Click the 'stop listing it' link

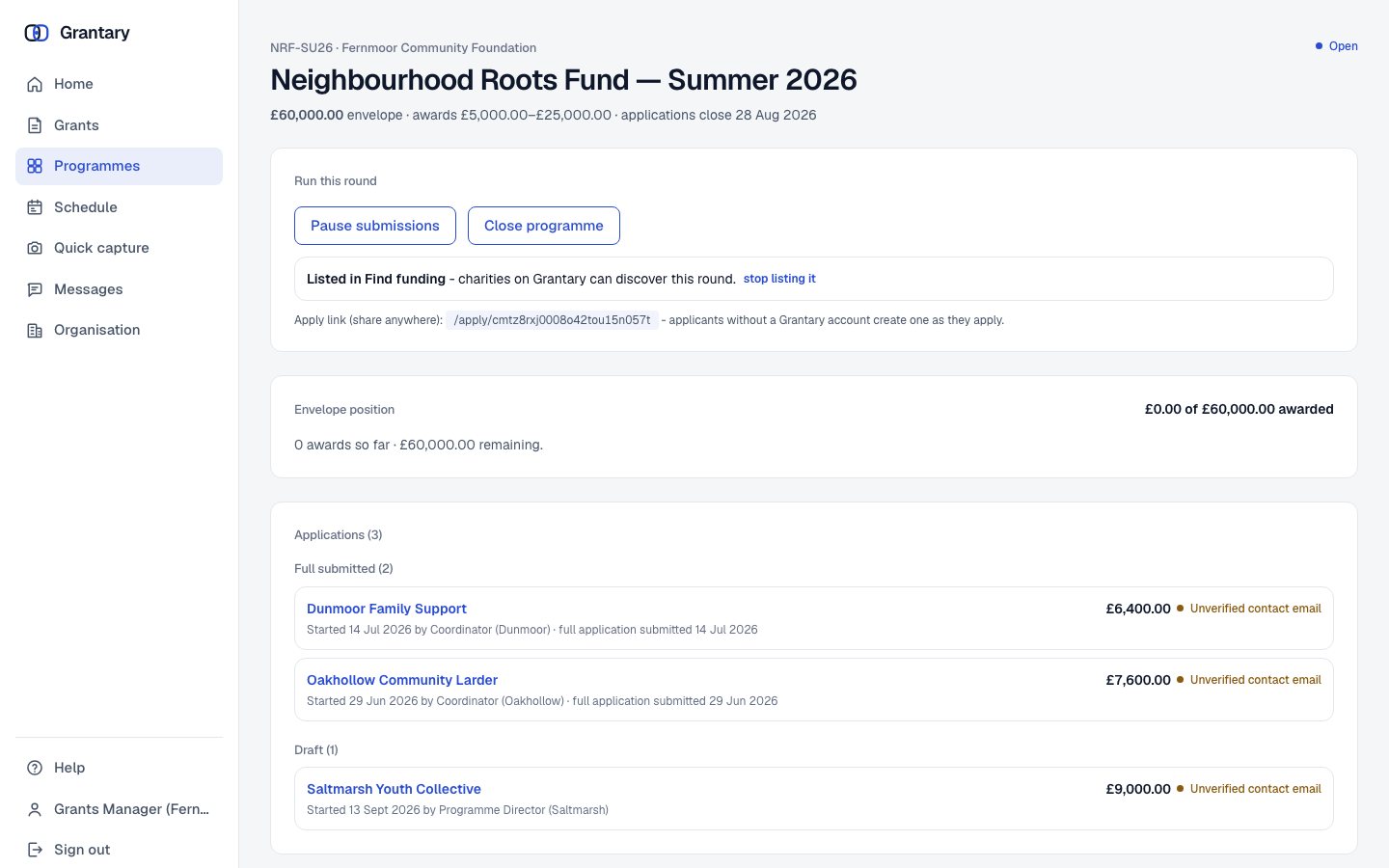click(x=779, y=279)
